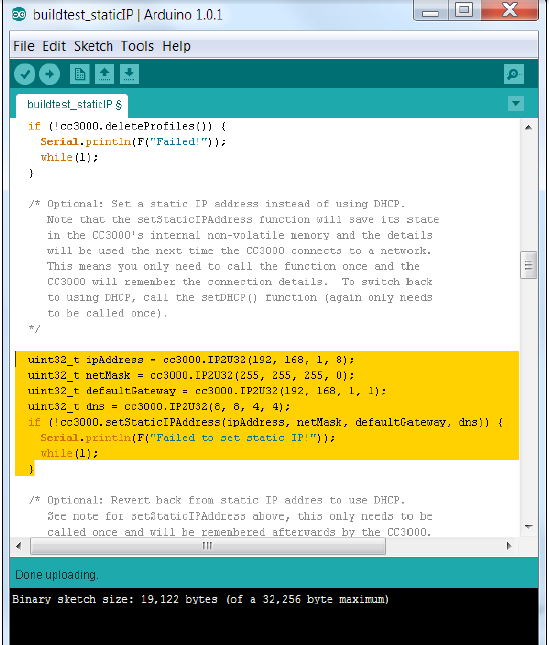Minimize the Arduino window
549x645 pixels.
click(x=430, y=11)
